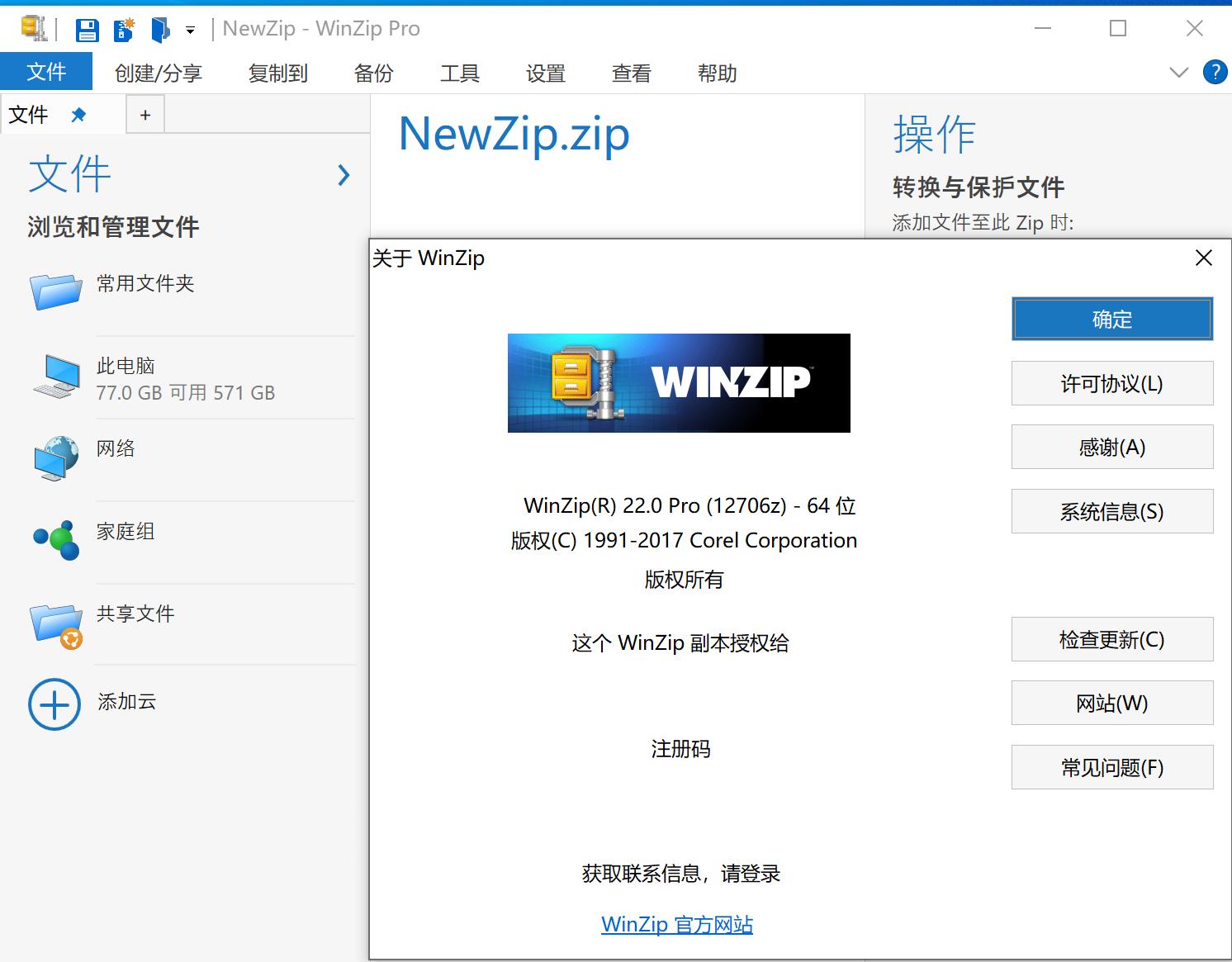
Task: Click the 常用文件夹 label
Action: pyautogui.click(x=145, y=283)
